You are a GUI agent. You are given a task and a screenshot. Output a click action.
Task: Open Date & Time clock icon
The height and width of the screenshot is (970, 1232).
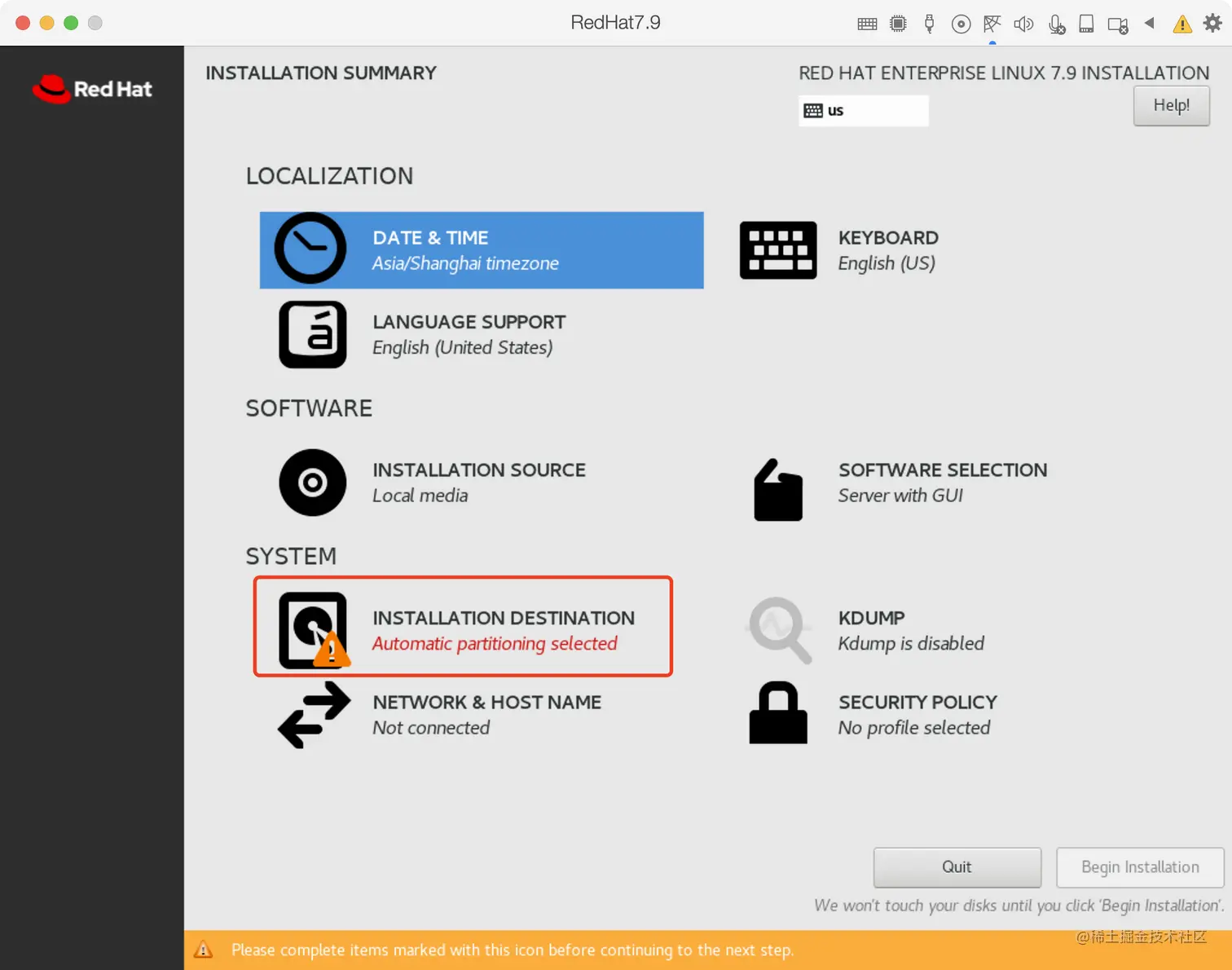point(310,249)
